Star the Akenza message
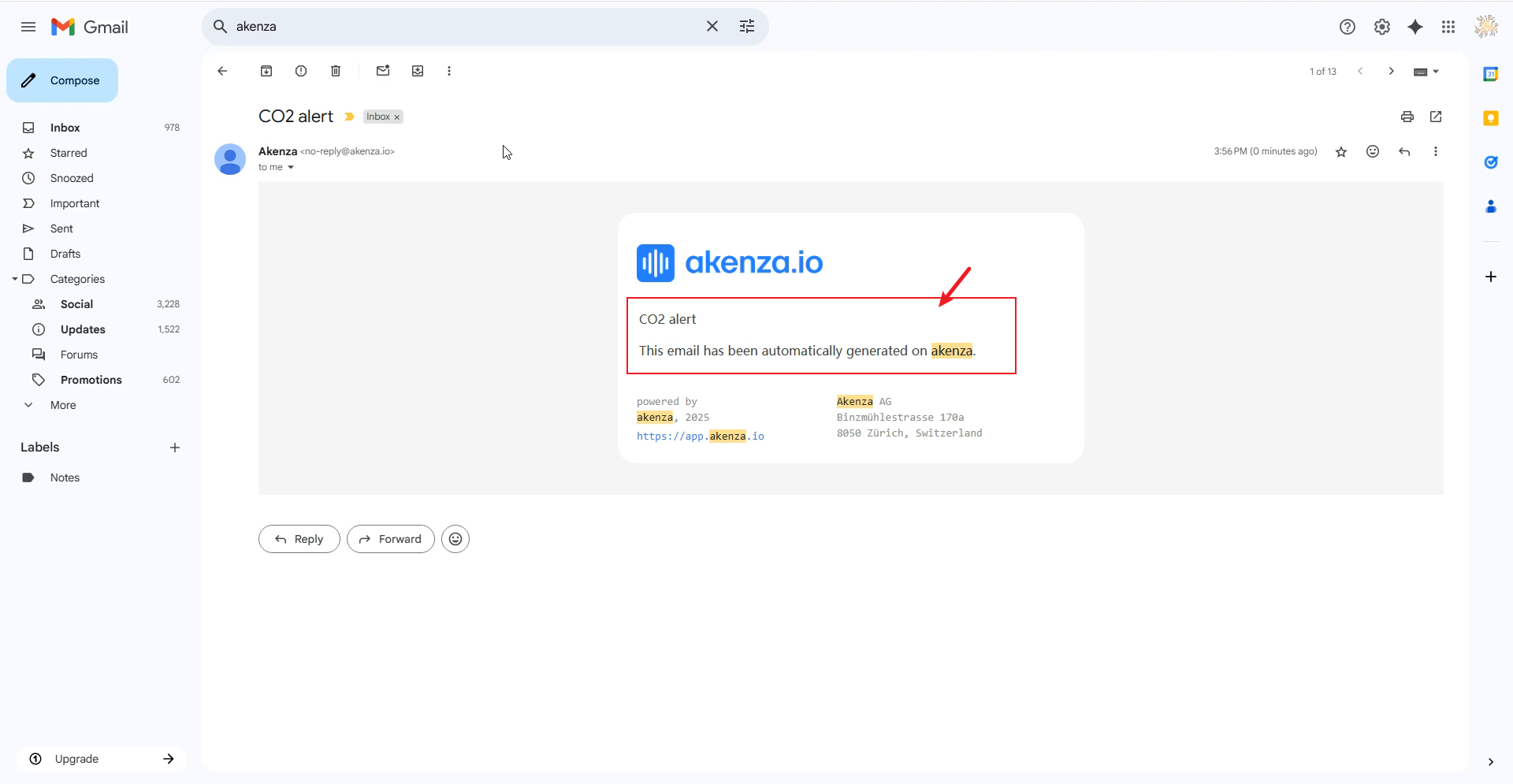The image size is (1513, 784). pos(1341,152)
